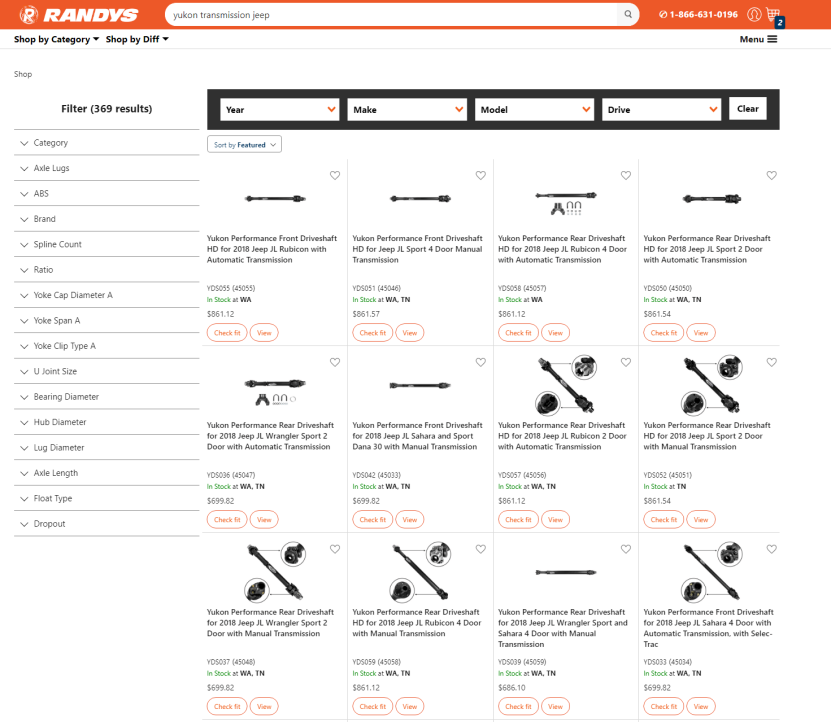Click the phone number 1-866-631-0196

tap(698, 15)
